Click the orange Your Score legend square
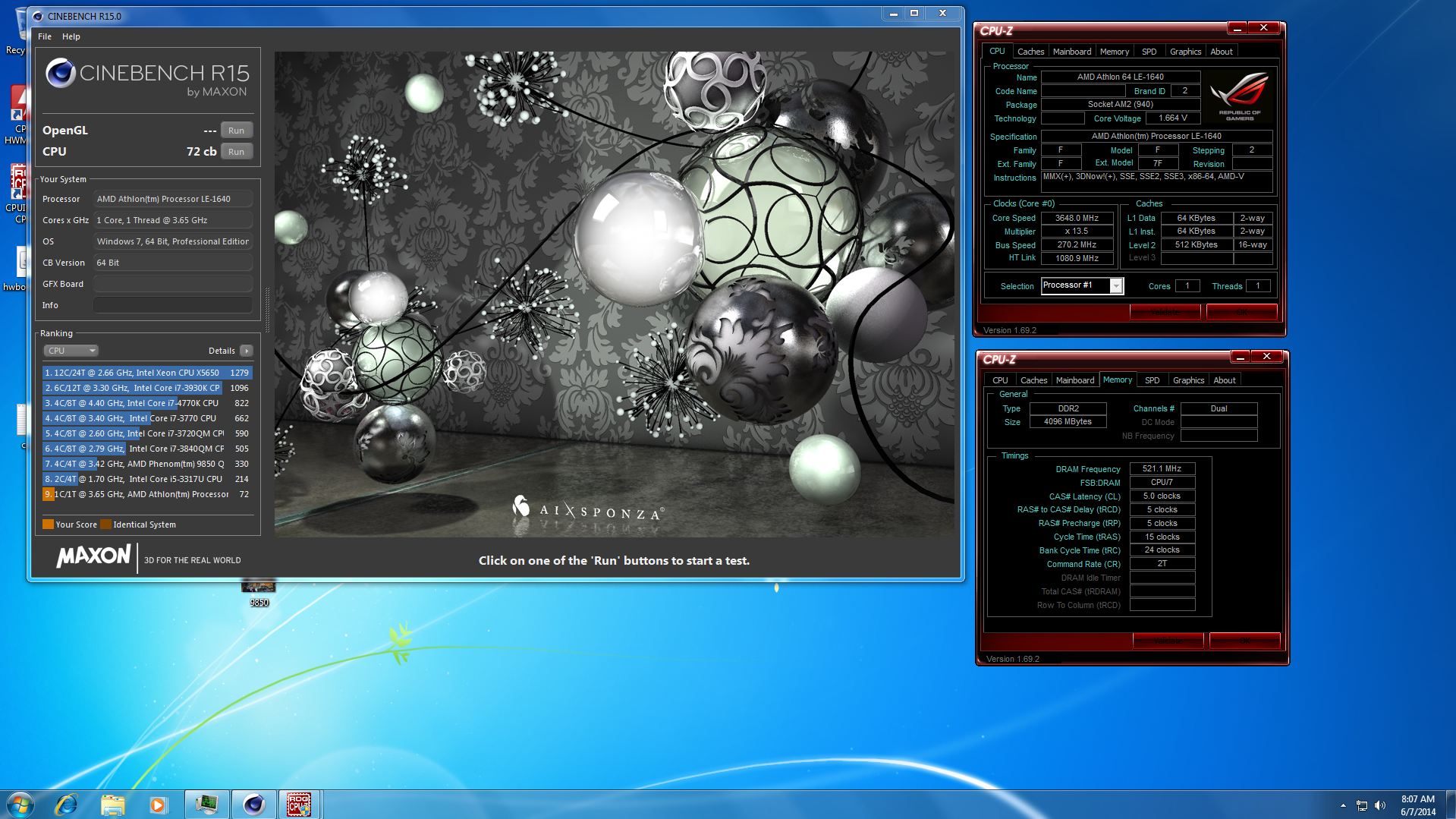The height and width of the screenshot is (819, 1456). pos(48,524)
